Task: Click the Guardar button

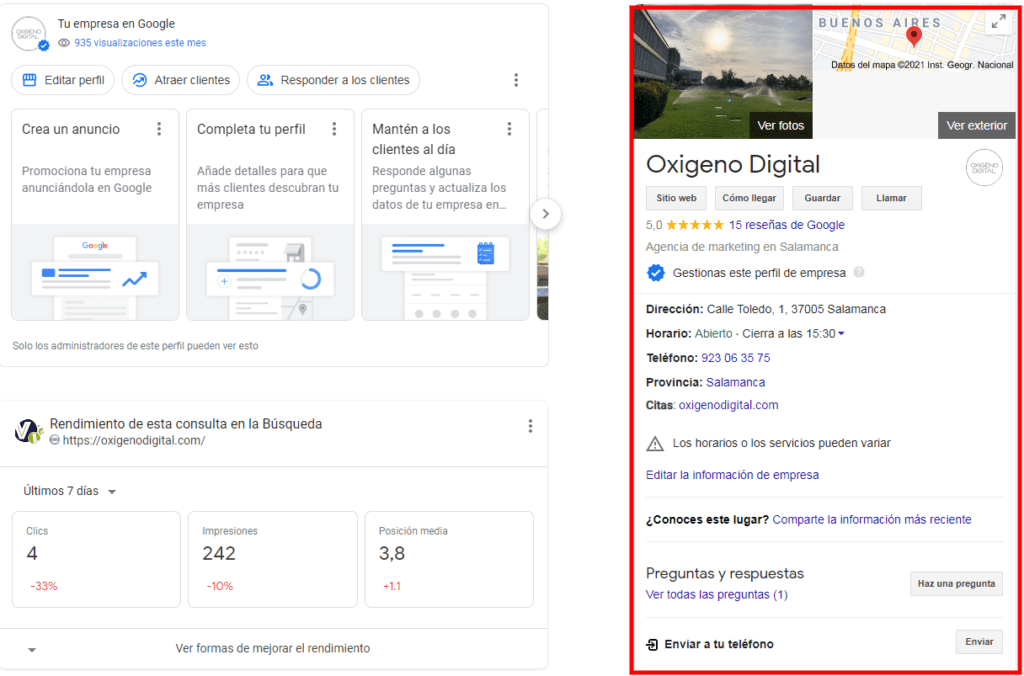Action: click(x=822, y=198)
